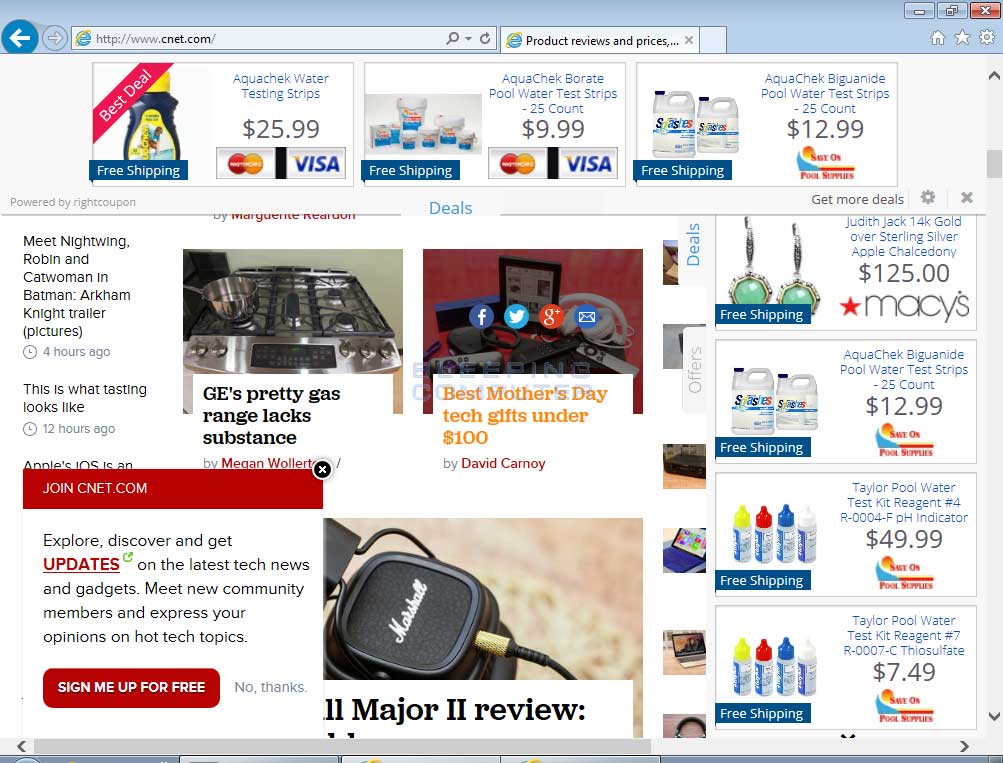The image size is (1003, 763).
Task: Open 'This is what tasting looks like' story
Action: tap(85, 398)
